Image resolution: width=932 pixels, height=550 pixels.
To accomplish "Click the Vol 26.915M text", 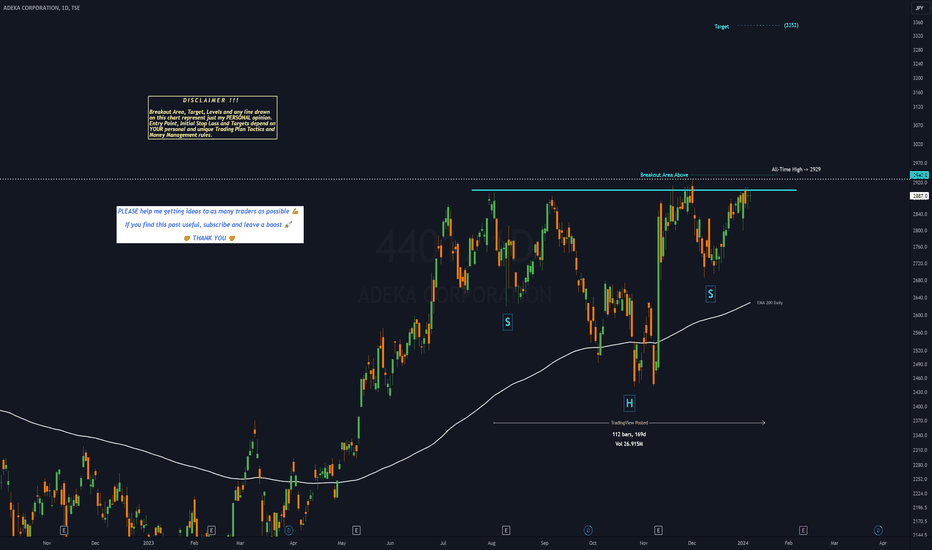I will 629,444.
